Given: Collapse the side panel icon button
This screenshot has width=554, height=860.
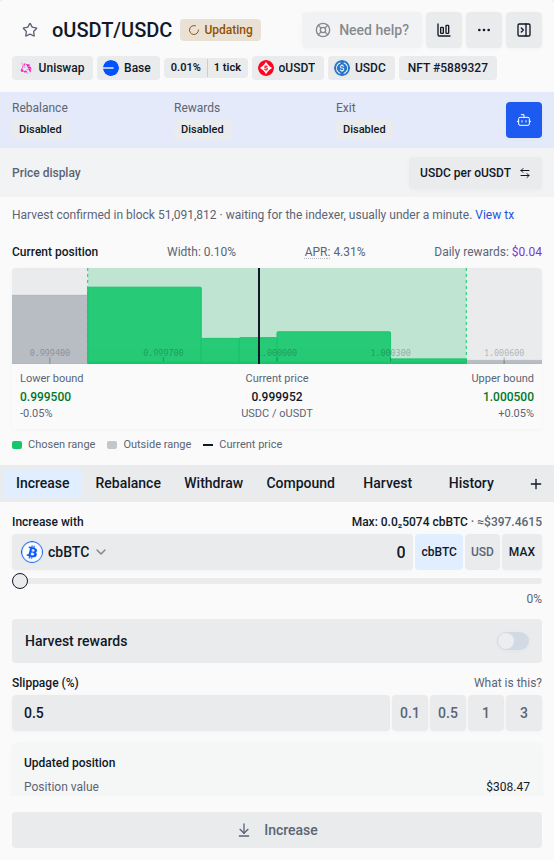Looking at the screenshot, I should pos(524,30).
